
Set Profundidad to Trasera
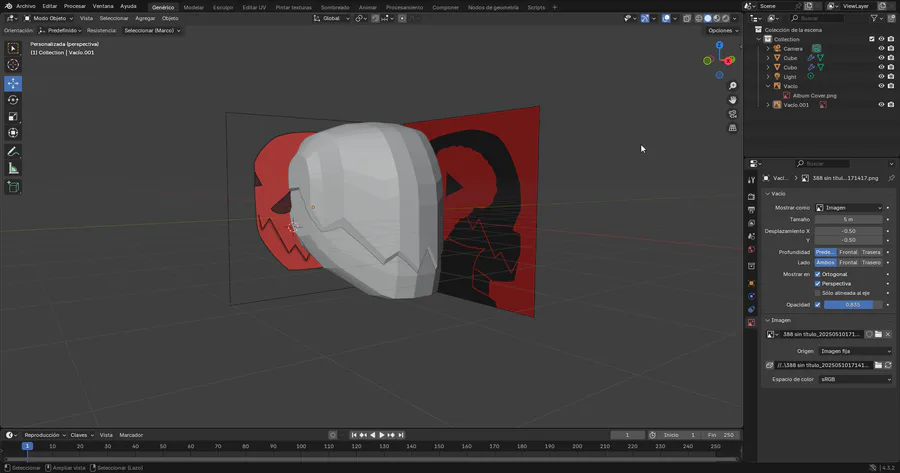click(x=871, y=253)
